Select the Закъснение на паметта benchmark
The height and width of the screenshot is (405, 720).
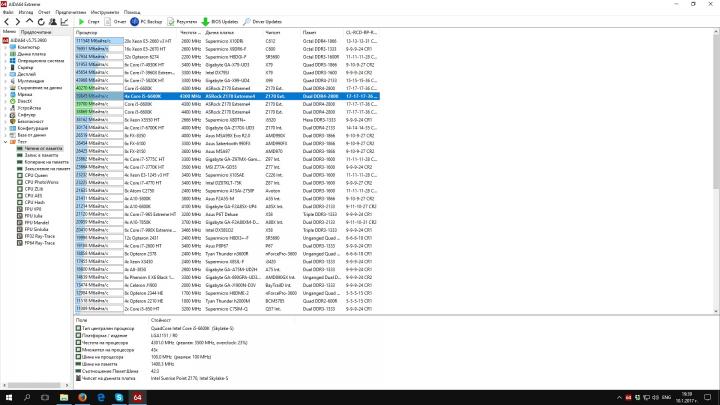coord(47,169)
